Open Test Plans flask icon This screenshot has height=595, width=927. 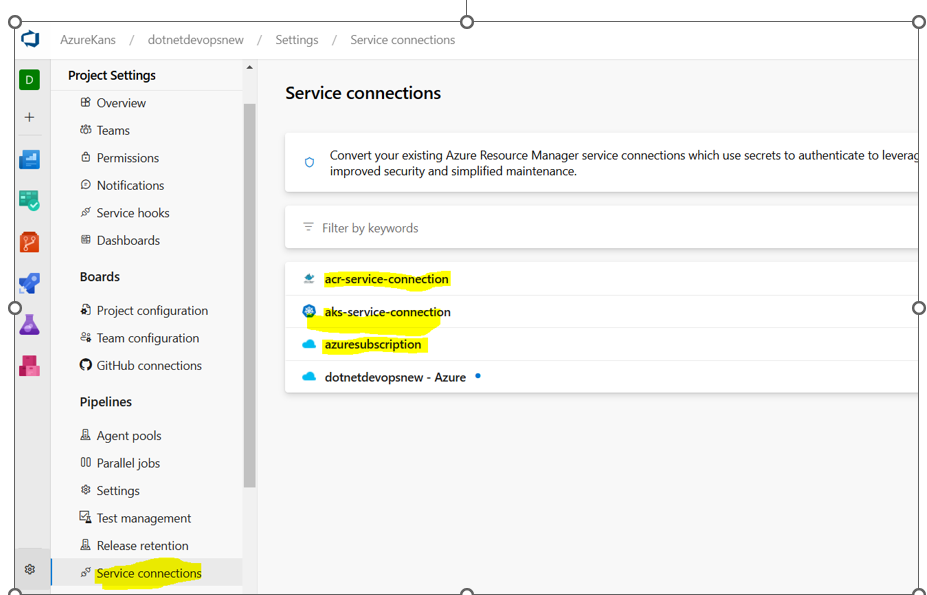pos(30,323)
